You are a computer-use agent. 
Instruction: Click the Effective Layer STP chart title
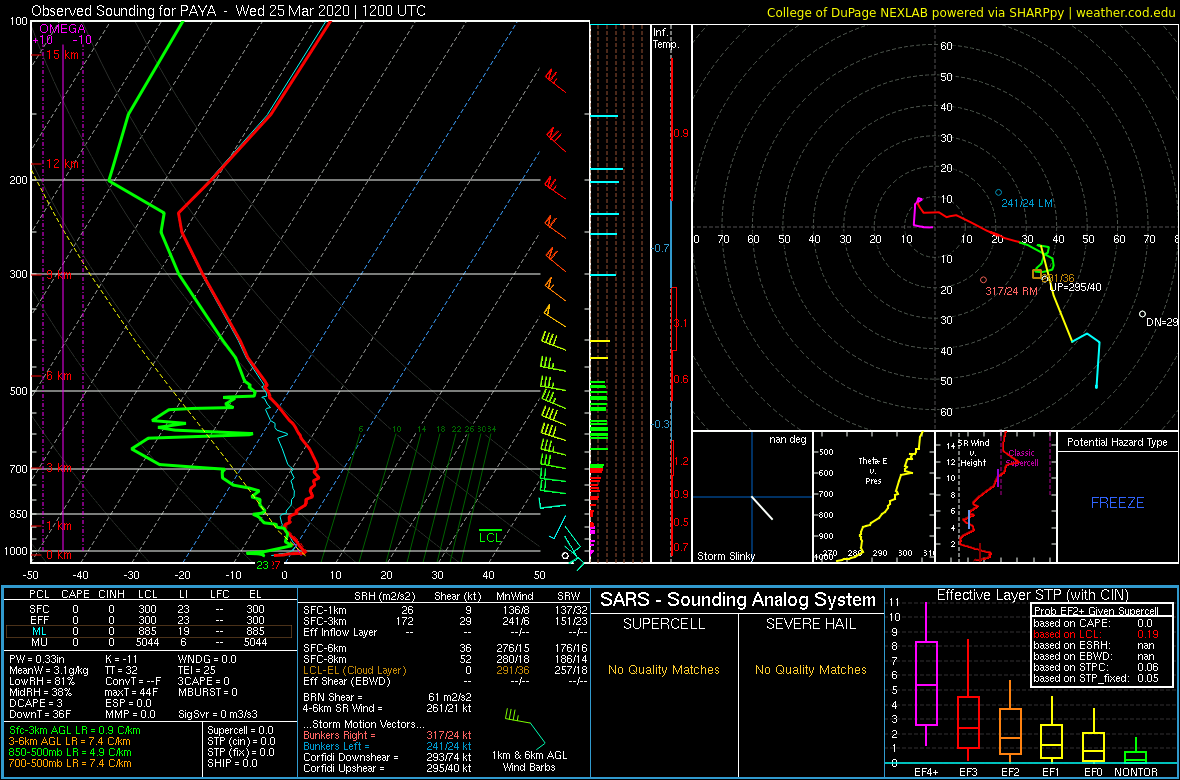[1031, 595]
